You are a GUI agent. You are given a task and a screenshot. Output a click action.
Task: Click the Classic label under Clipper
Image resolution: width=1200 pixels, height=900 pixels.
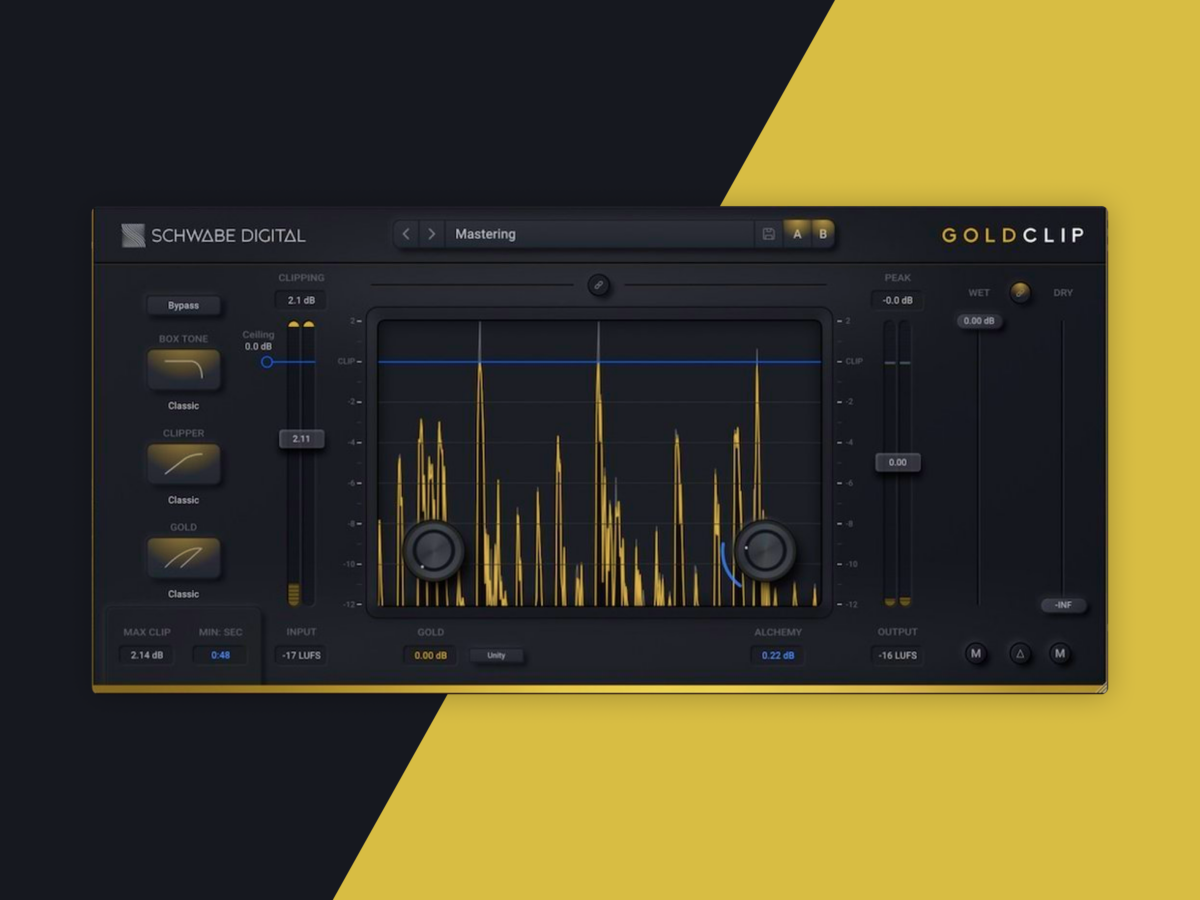point(184,500)
